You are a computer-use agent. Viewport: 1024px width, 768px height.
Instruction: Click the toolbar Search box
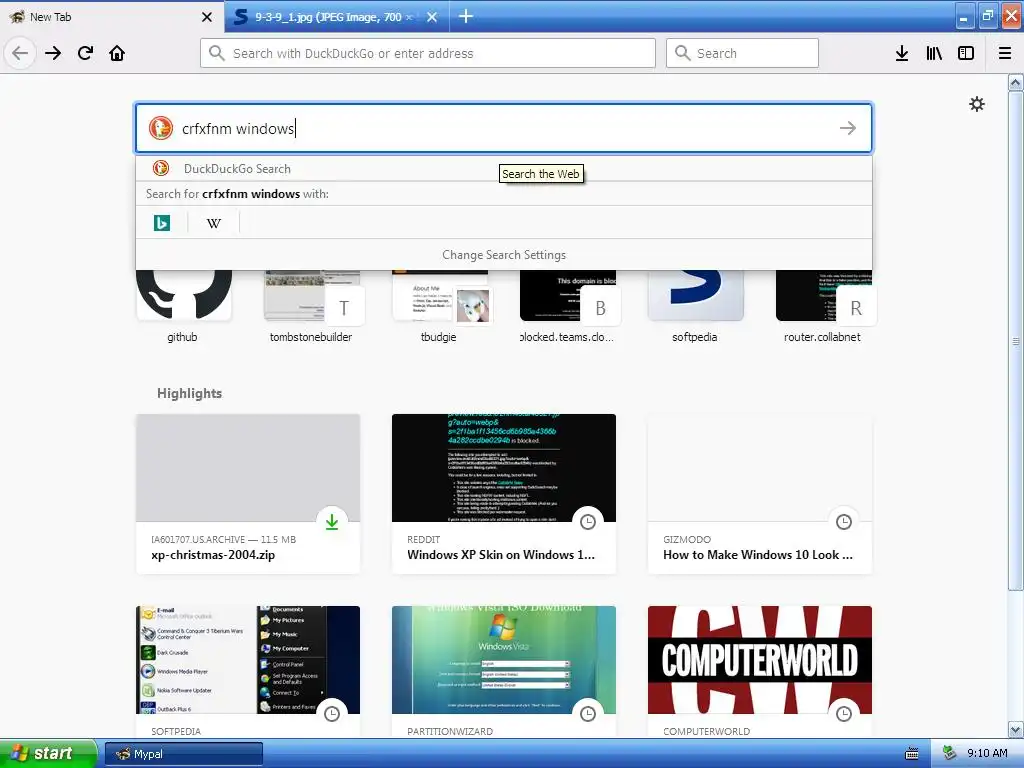[x=742, y=53]
